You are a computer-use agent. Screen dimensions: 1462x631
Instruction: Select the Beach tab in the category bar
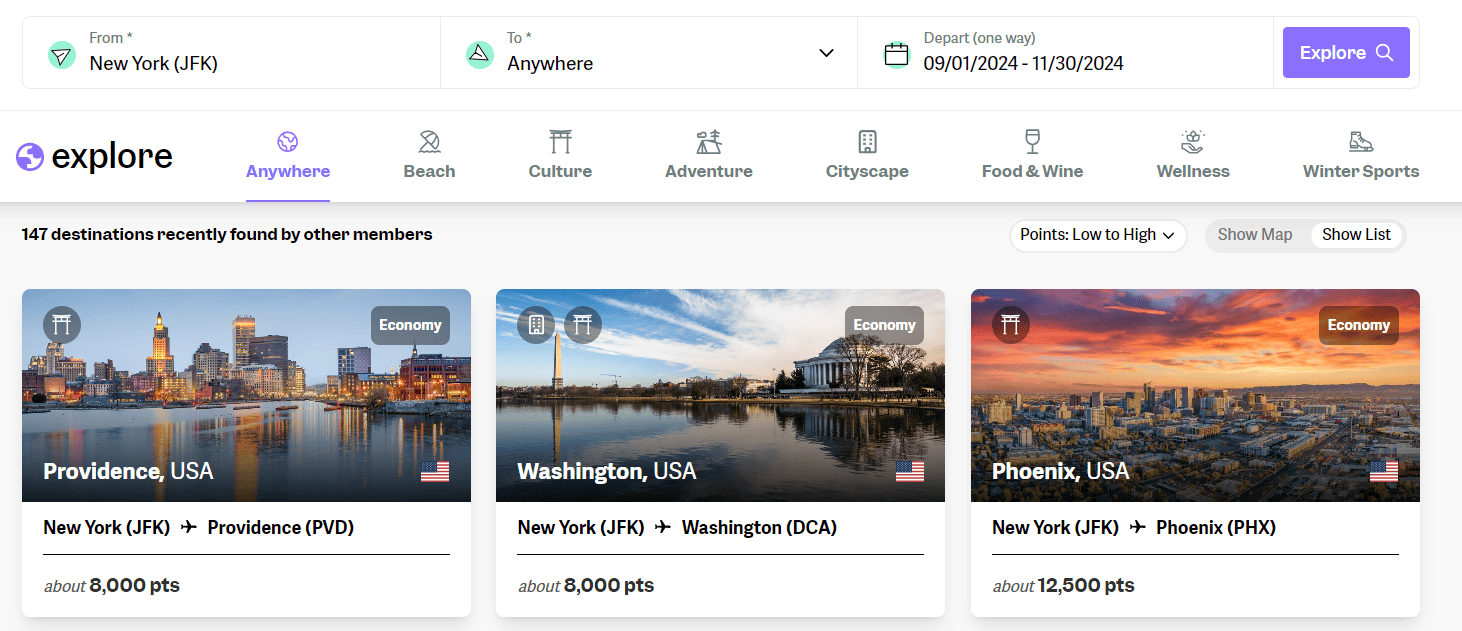[x=429, y=156]
